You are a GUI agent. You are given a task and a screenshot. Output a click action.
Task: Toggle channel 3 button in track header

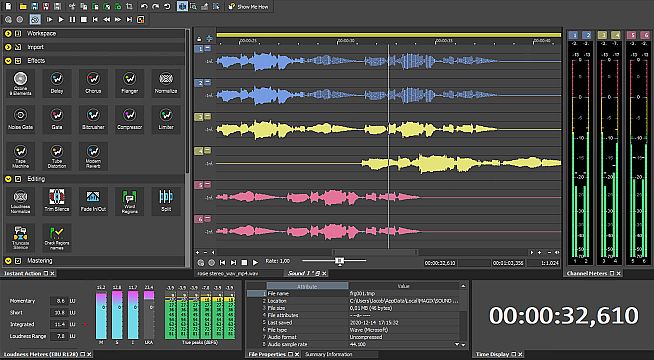(x=200, y=117)
